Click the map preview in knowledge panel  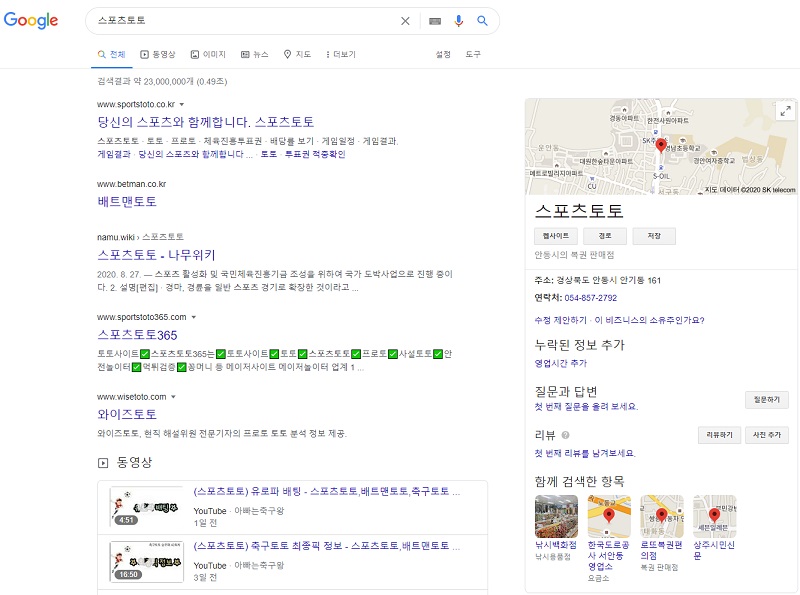coord(661,147)
